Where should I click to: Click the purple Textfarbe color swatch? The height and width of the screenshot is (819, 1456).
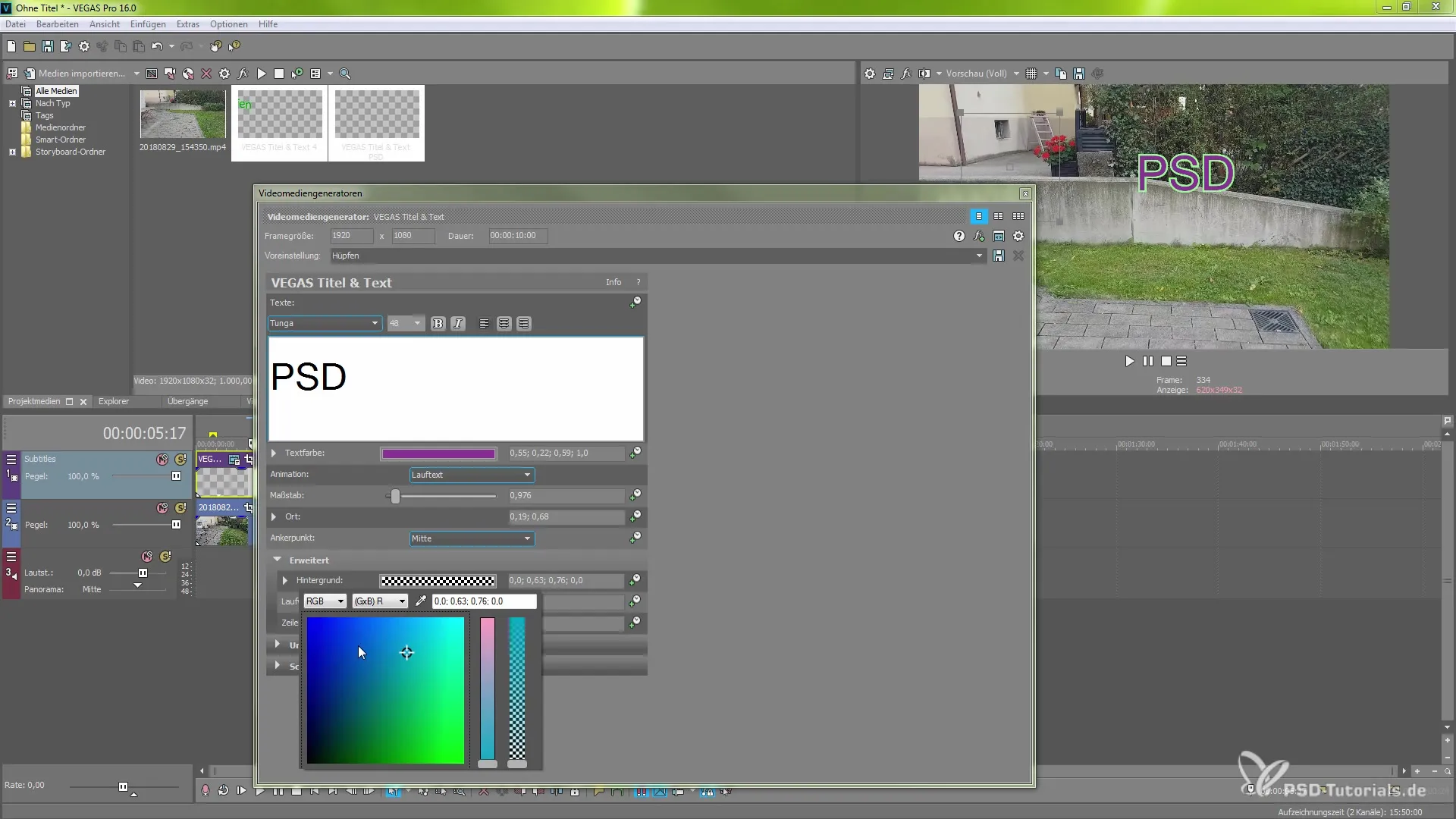(x=438, y=453)
